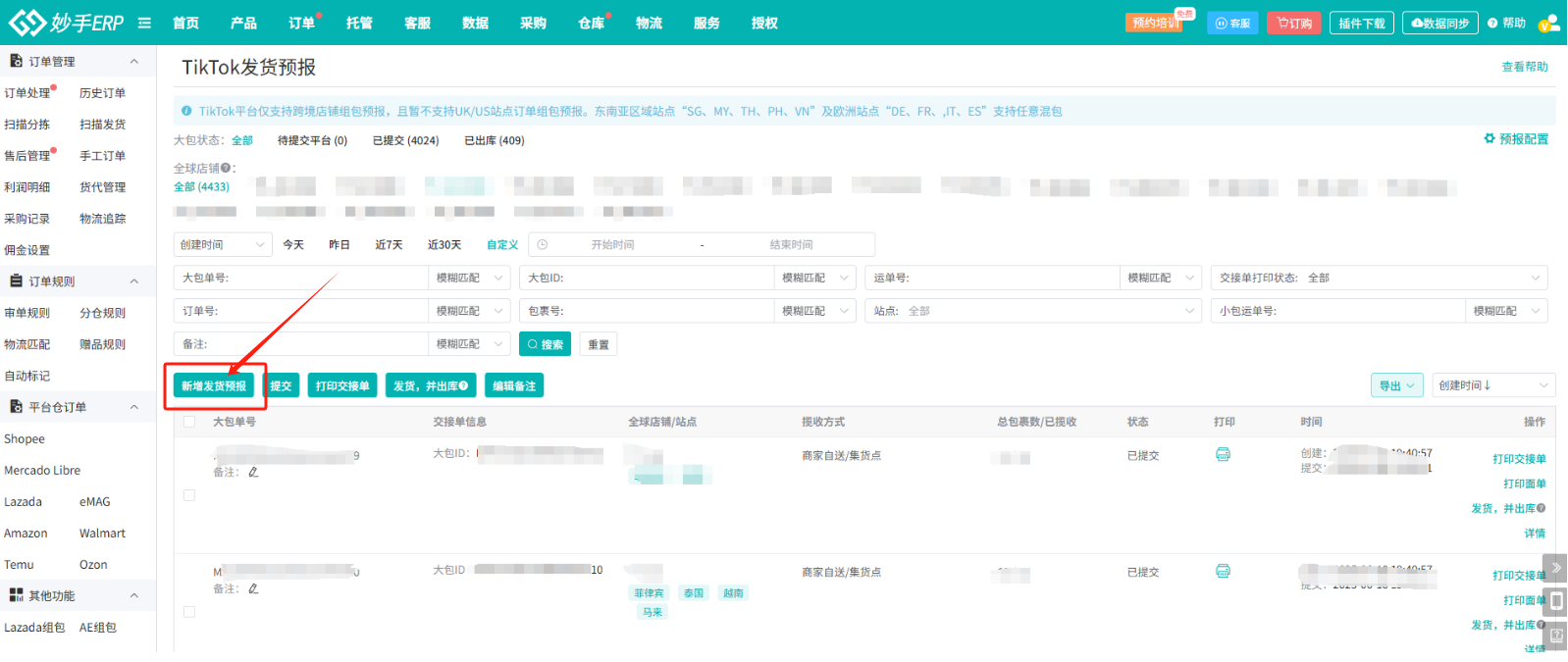Click the 开始时间 date field

[612, 245]
